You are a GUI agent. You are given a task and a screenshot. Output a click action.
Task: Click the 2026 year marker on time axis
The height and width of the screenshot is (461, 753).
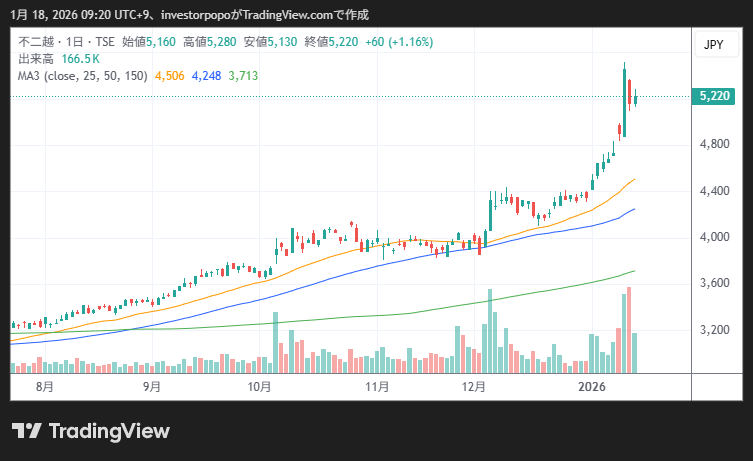coord(594,386)
